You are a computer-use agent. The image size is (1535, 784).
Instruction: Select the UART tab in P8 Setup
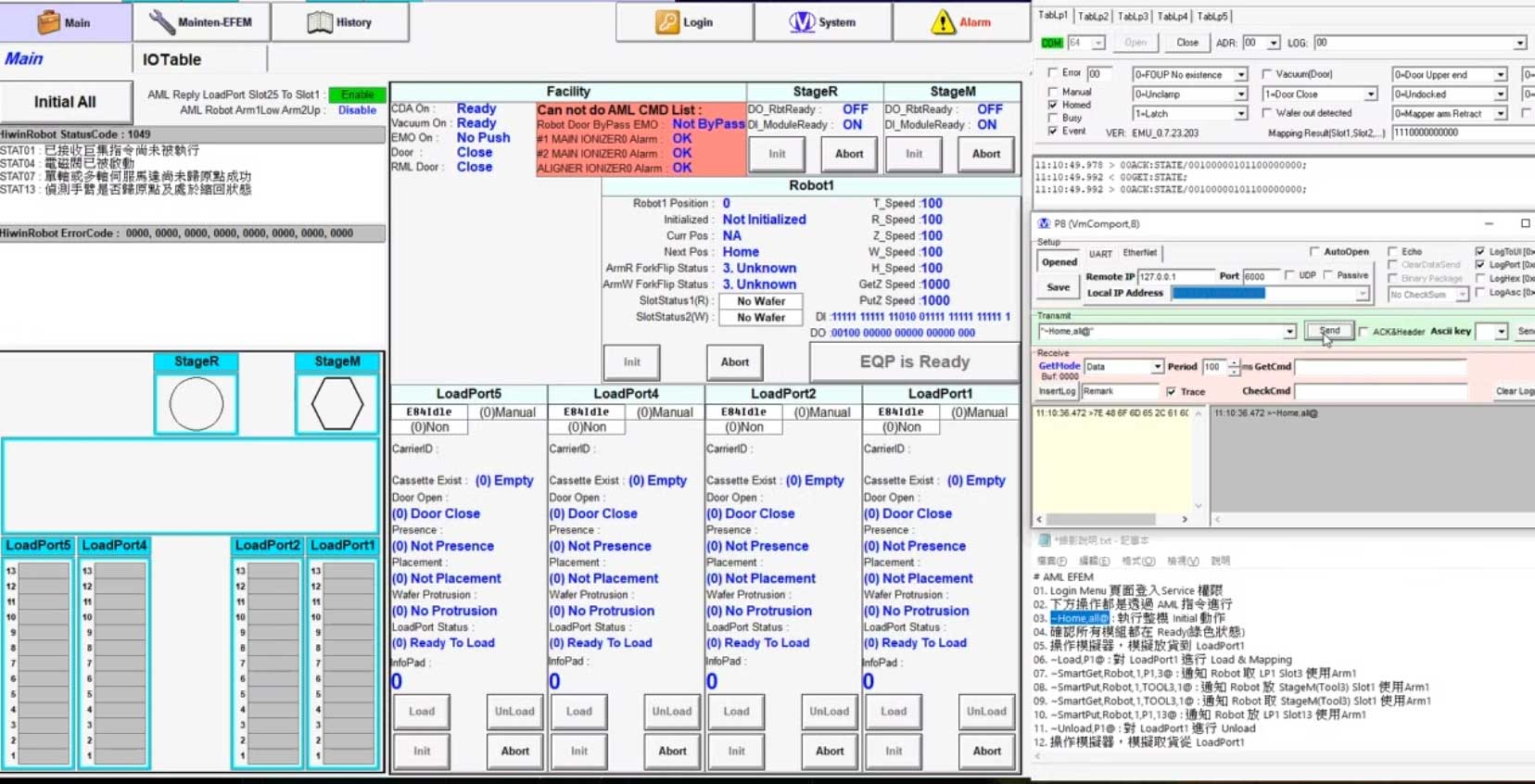(1100, 254)
